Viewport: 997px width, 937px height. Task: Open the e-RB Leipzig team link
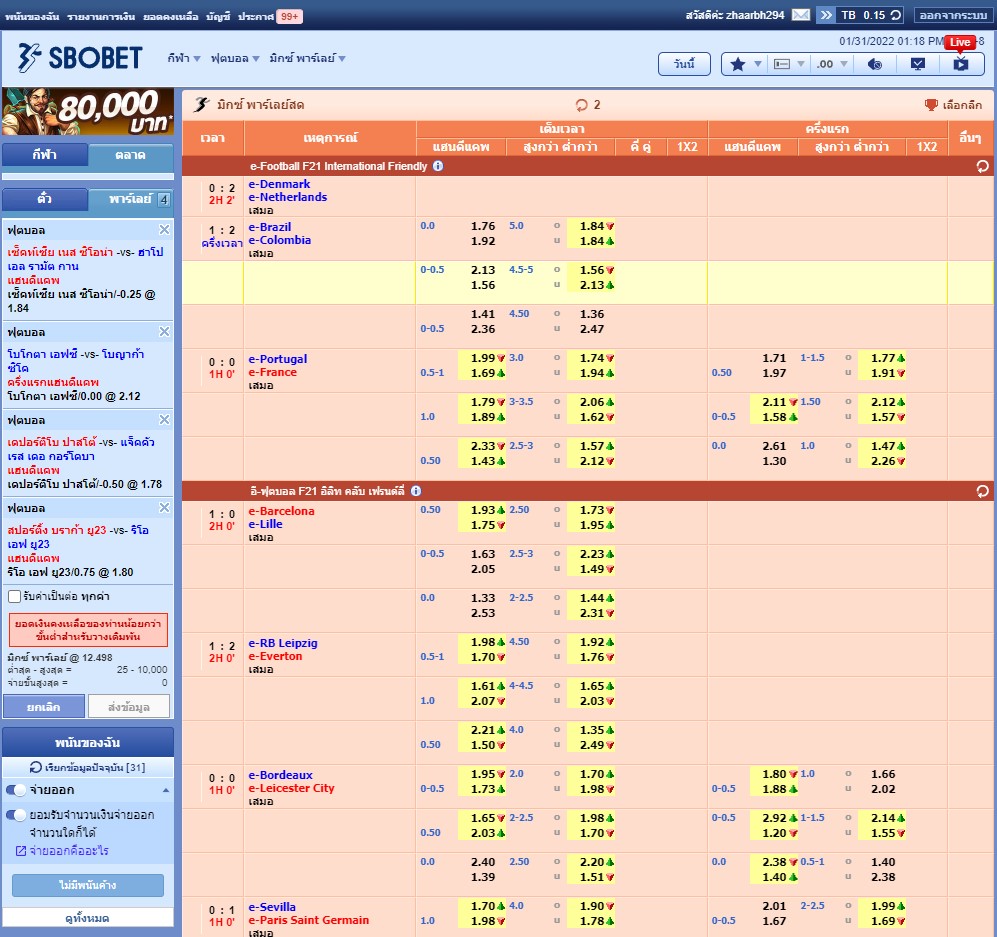point(283,643)
